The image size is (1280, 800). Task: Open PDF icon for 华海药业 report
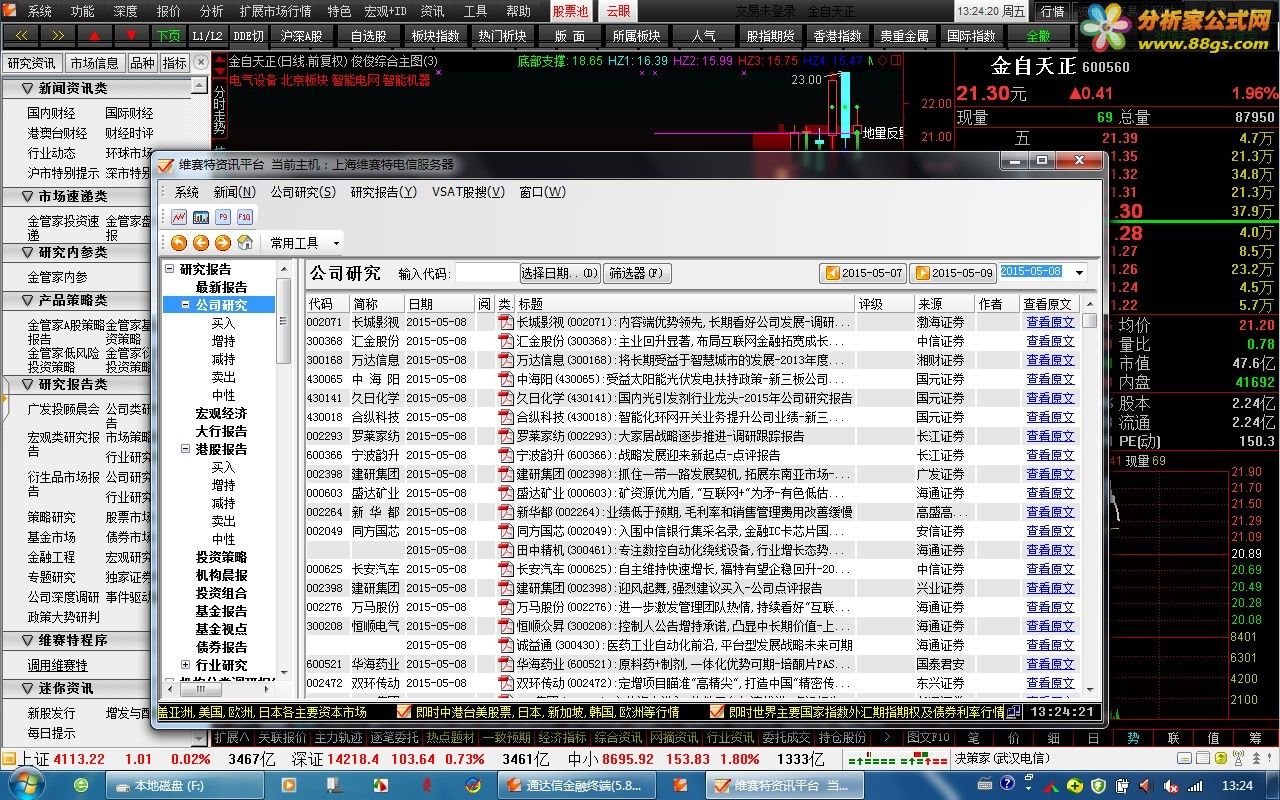coord(506,664)
